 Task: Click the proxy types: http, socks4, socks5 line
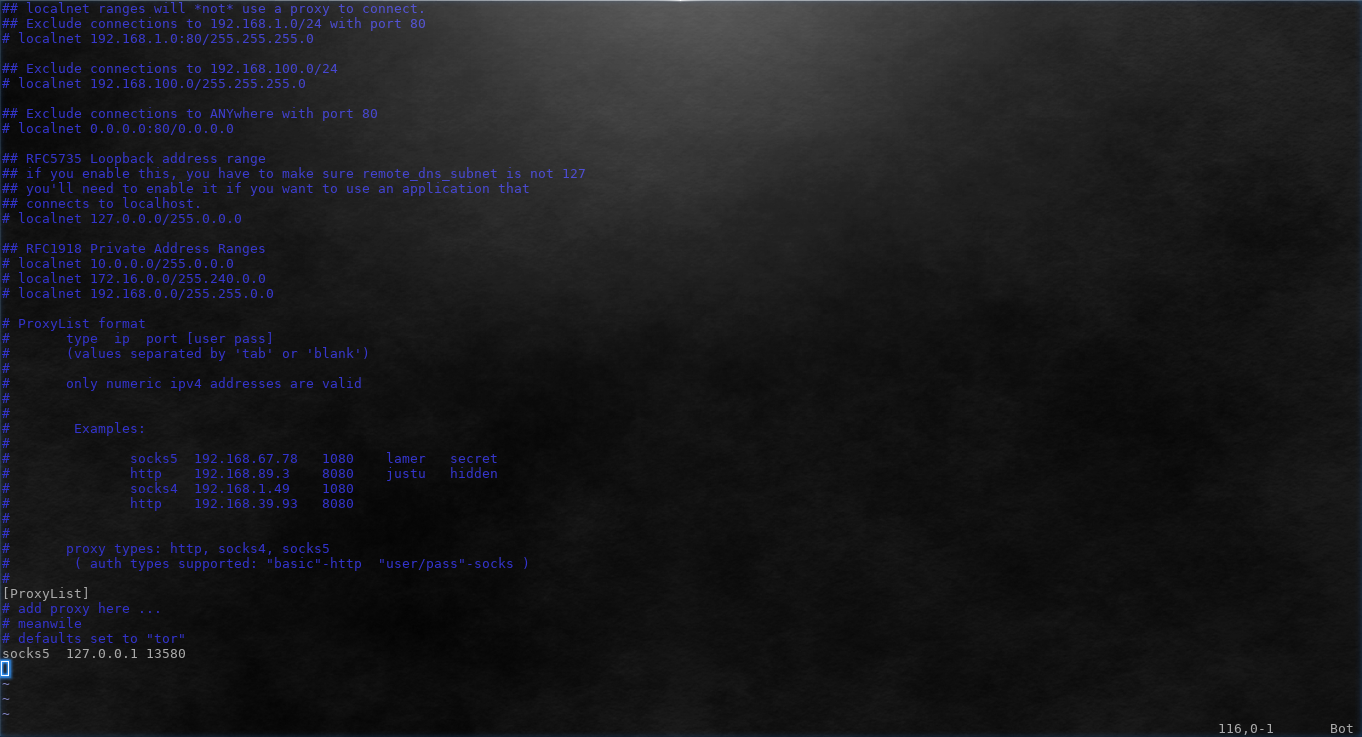(198, 548)
